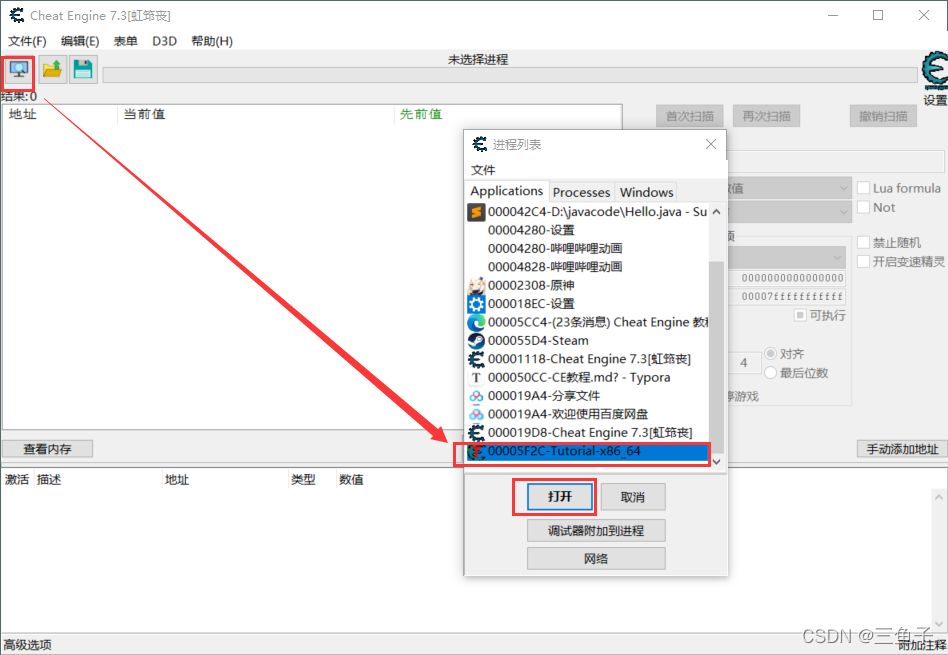Click the 描述 column header in address table
Image resolution: width=948 pixels, height=655 pixels.
pyautogui.click(x=49, y=480)
